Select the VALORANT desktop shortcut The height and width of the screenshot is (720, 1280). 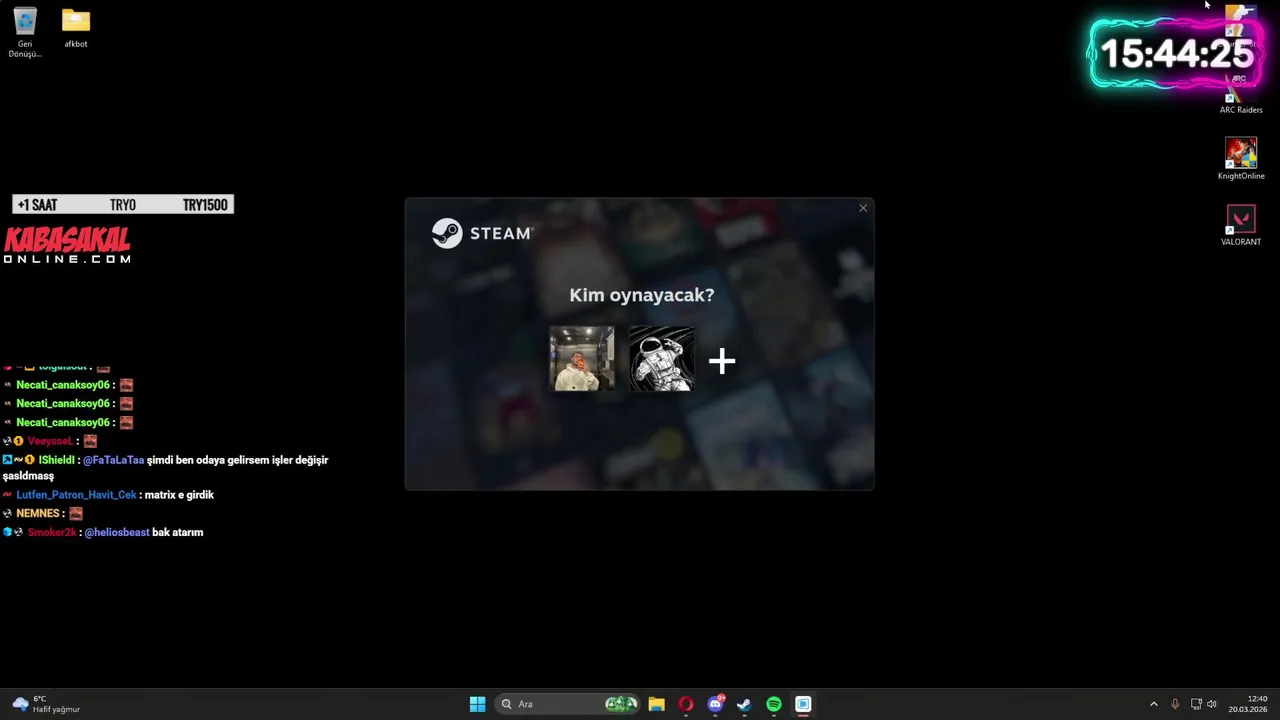[x=1241, y=226]
